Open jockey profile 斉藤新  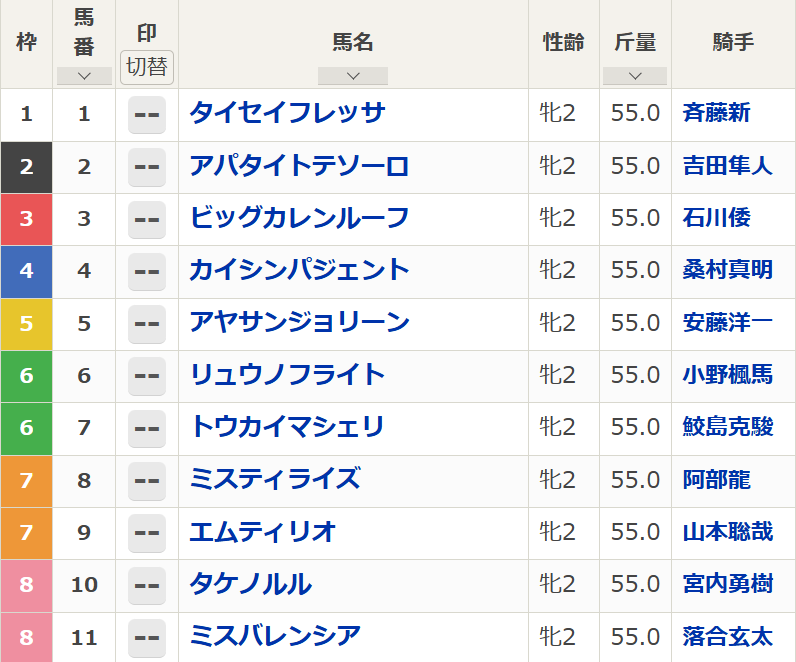pos(716,114)
